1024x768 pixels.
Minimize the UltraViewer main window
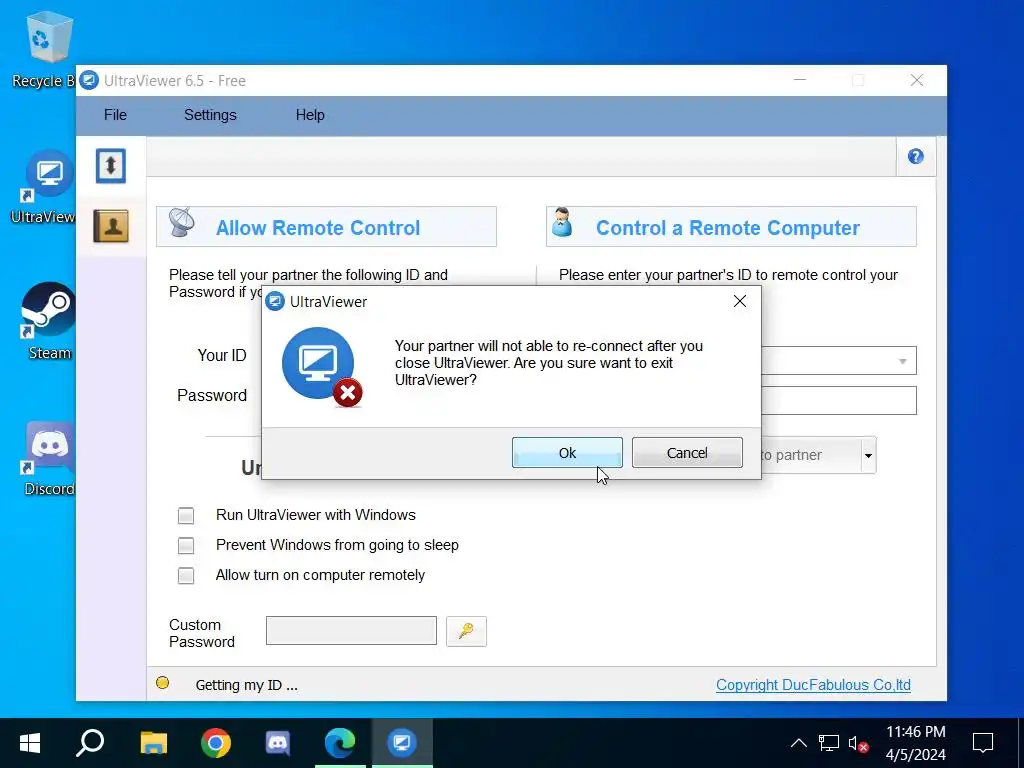pyautogui.click(x=800, y=80)
